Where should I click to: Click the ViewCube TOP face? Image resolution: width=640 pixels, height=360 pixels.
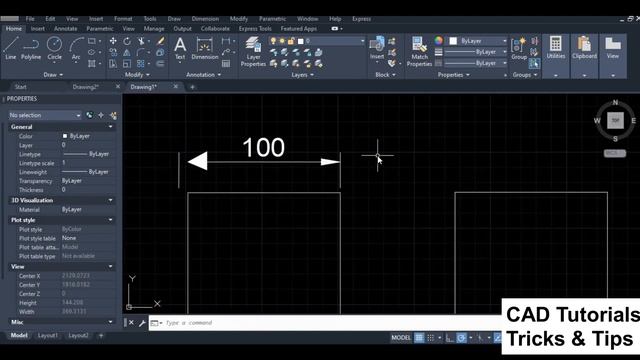click(x=615, y=120)
